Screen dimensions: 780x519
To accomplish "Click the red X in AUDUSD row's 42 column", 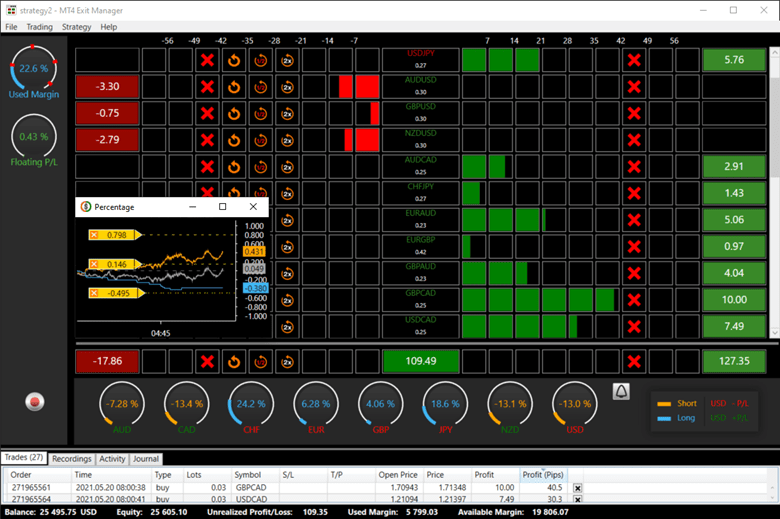I will (634, 87).
